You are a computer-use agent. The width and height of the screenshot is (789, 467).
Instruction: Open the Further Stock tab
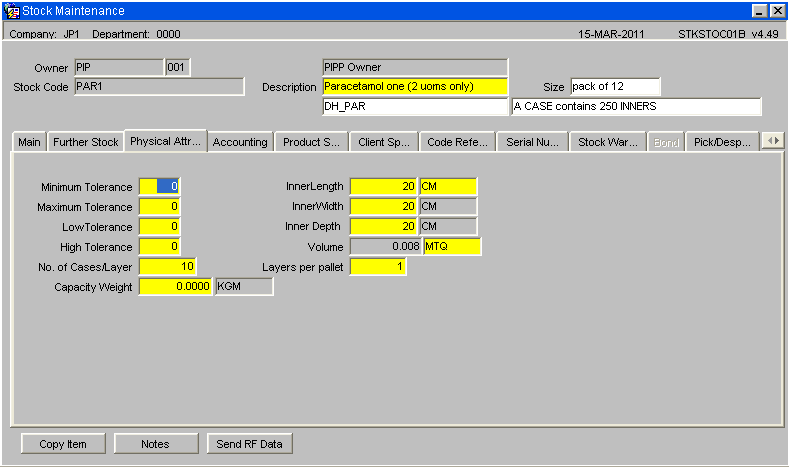[x=86, y=142]
